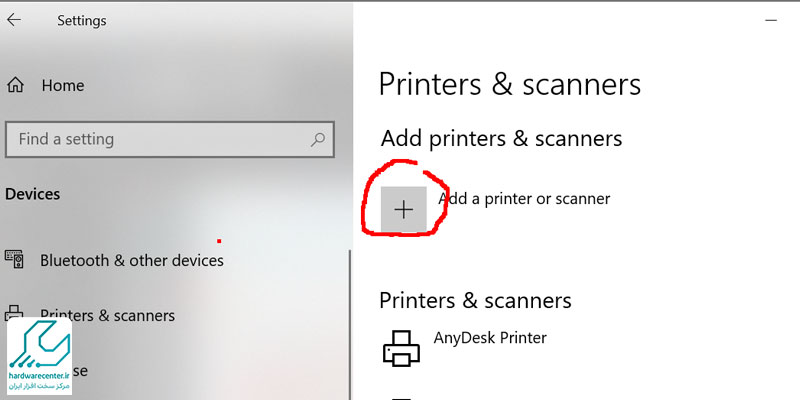Minimize the Settings window
The width and height of the screenshot is (800, 400).
click(769, 19)
